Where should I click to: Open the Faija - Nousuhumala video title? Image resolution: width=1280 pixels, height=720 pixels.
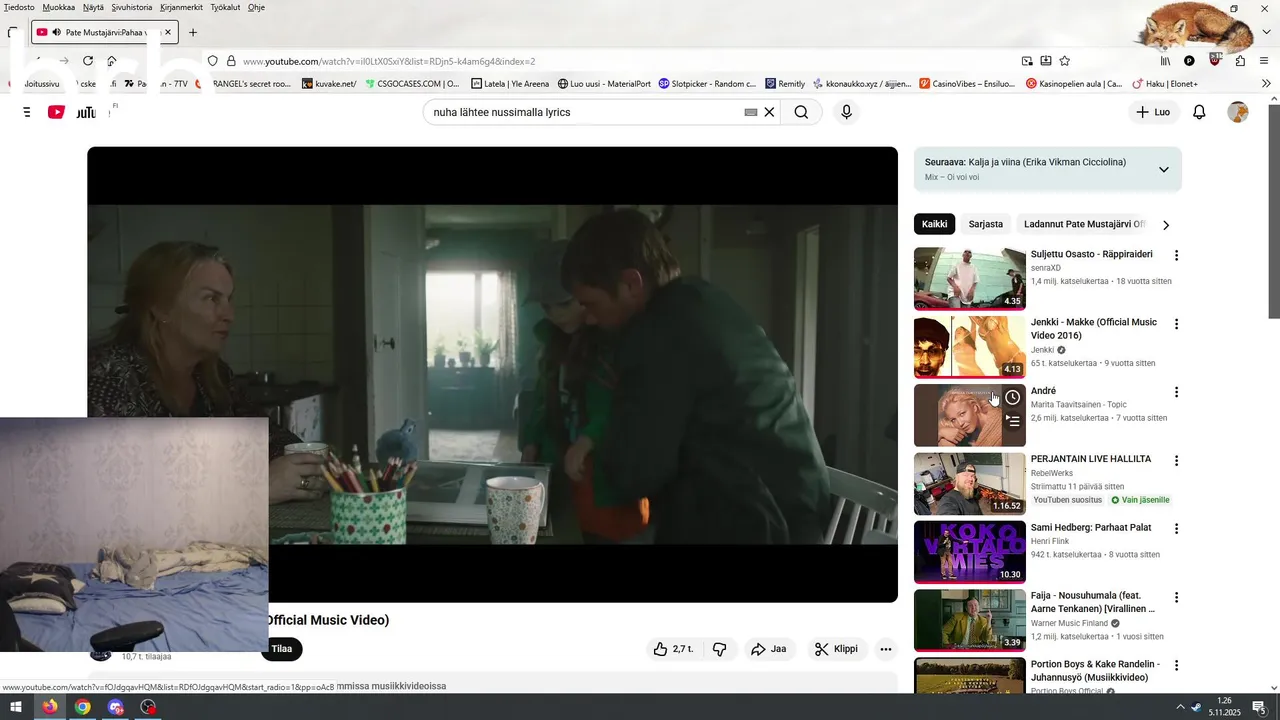point(1093,602)
